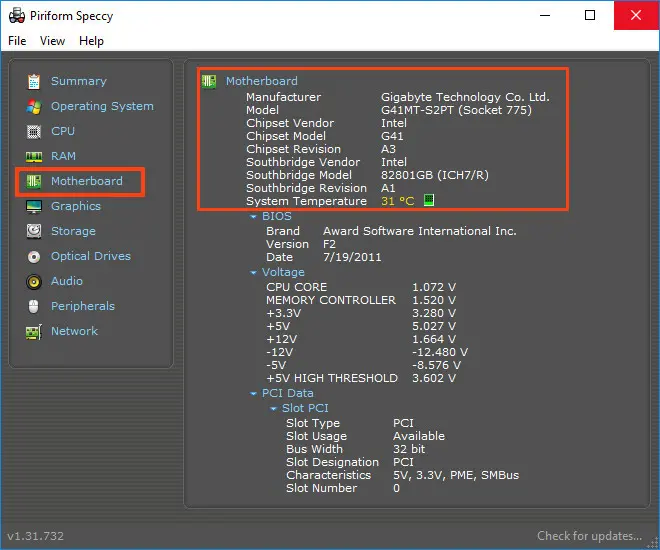Click the Operating System Windows flag icon
This screenshot has width=660, height=550.
tap(34, 107)
